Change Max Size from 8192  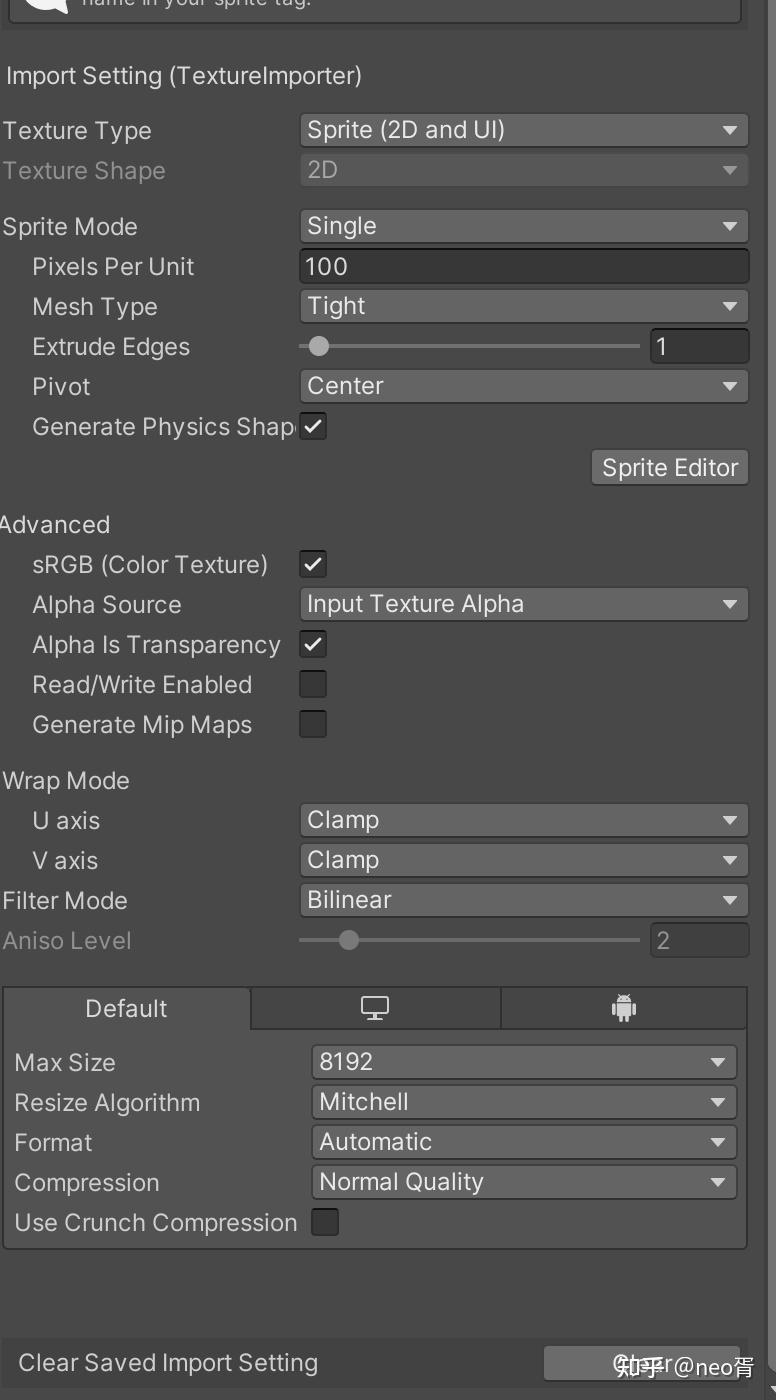pyautogui.click(x=524, y=1062)
